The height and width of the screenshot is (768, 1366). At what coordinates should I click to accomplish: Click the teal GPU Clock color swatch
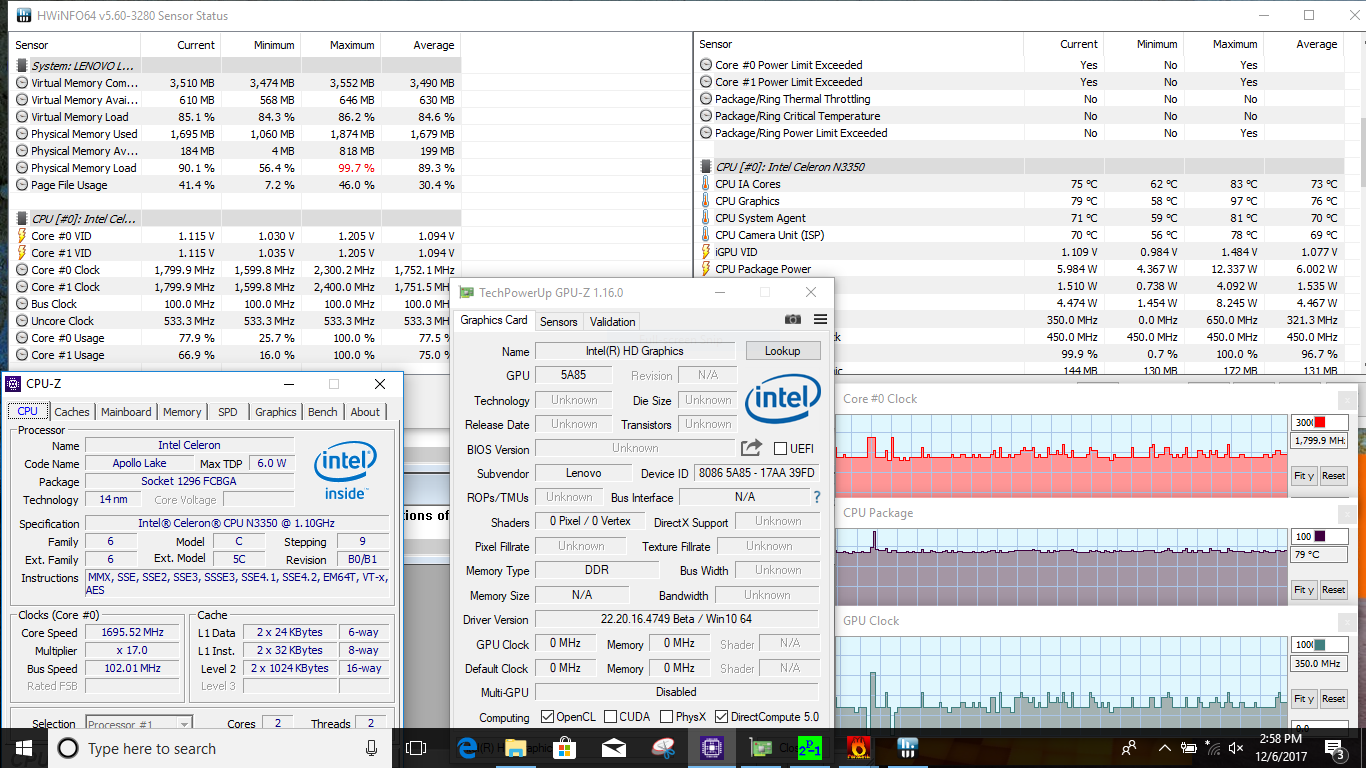(1320, 645)
